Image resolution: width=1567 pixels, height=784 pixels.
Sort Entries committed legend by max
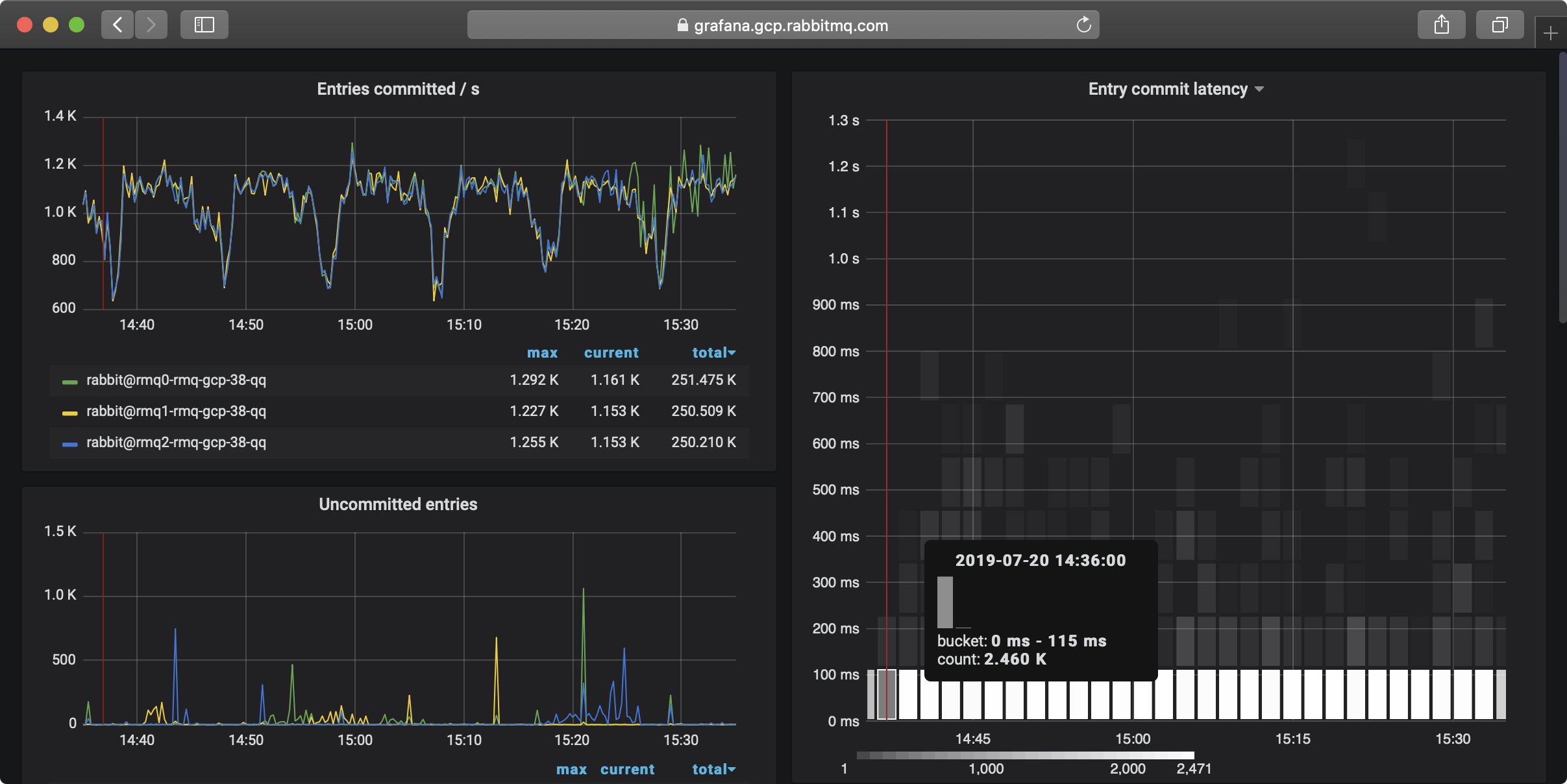pos(542,353)
